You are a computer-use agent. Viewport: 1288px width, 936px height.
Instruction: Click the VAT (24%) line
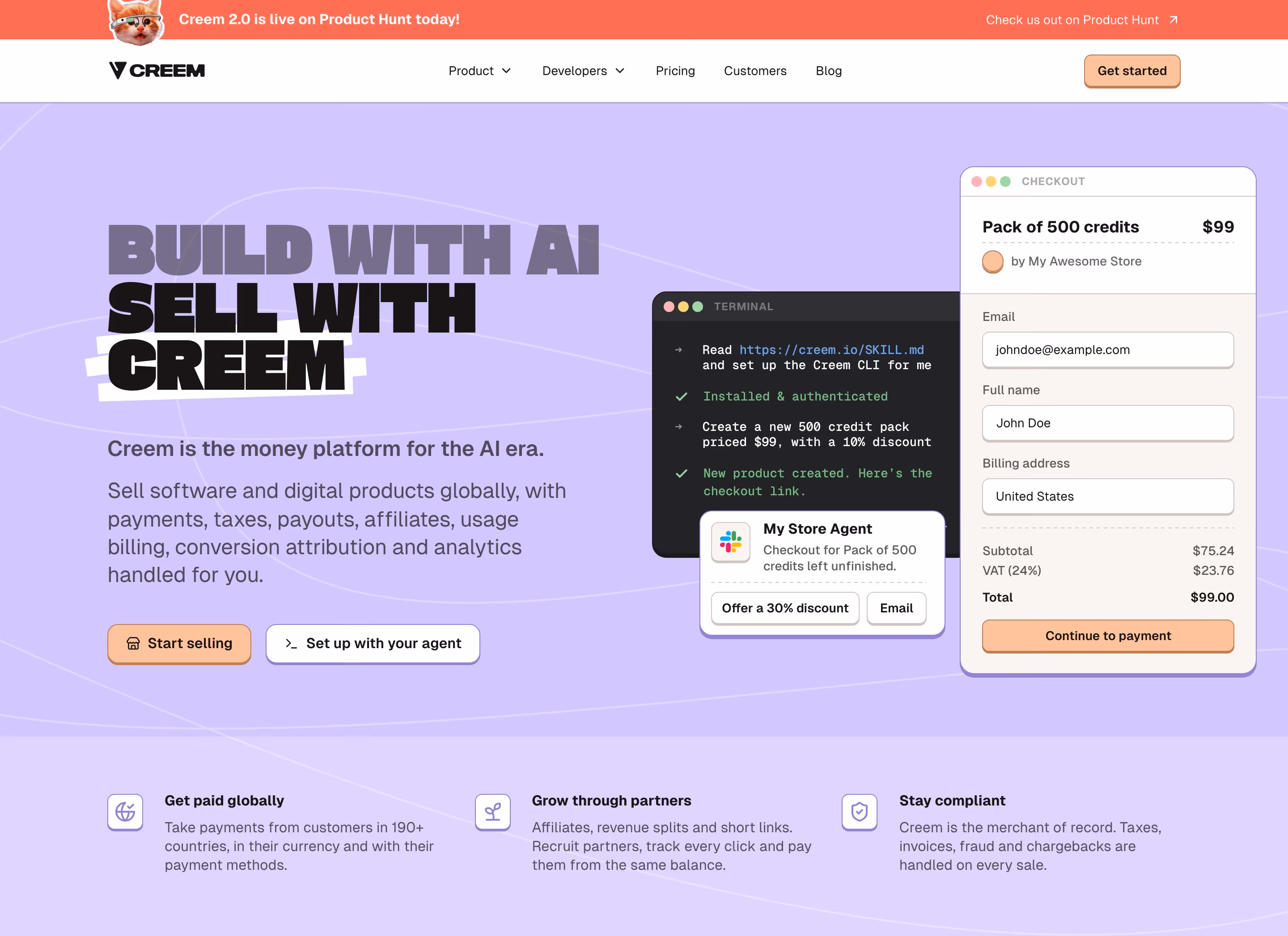coord(1107,570)
